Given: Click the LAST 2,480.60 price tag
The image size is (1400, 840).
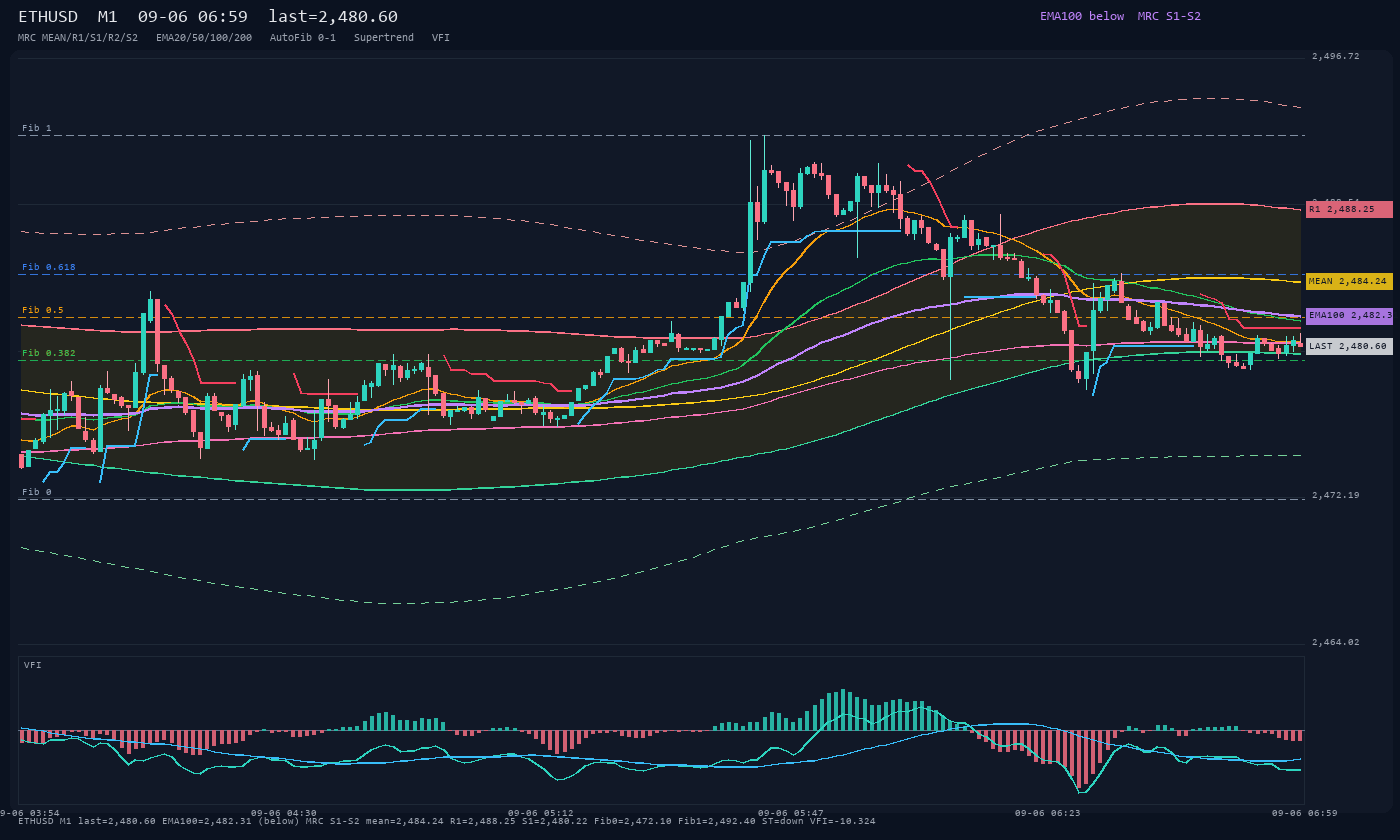Looking at the screenshot, I should click(x=1348, y=347).
